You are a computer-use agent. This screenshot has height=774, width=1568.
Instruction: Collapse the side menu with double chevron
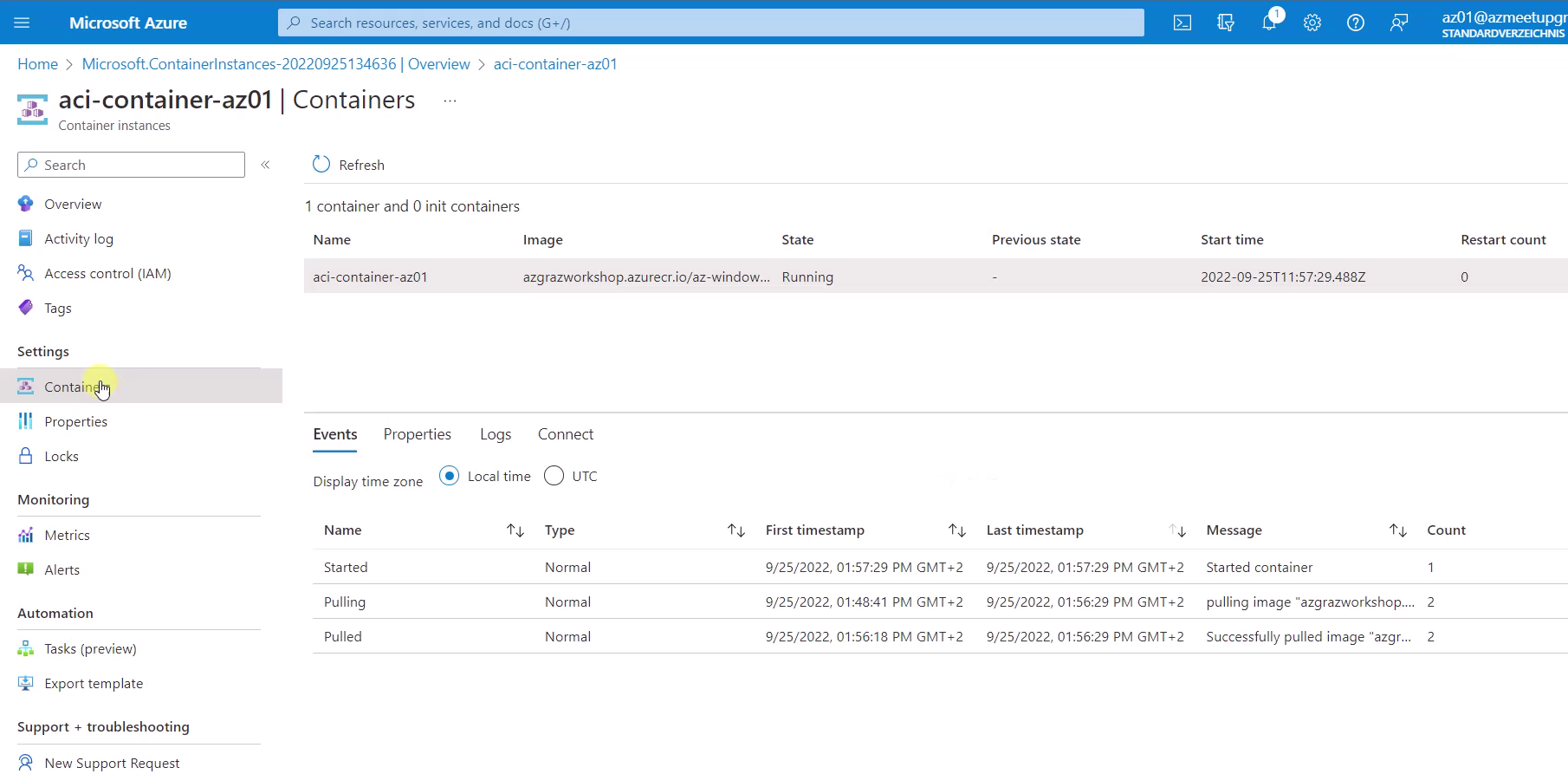(x=266, y=165)
